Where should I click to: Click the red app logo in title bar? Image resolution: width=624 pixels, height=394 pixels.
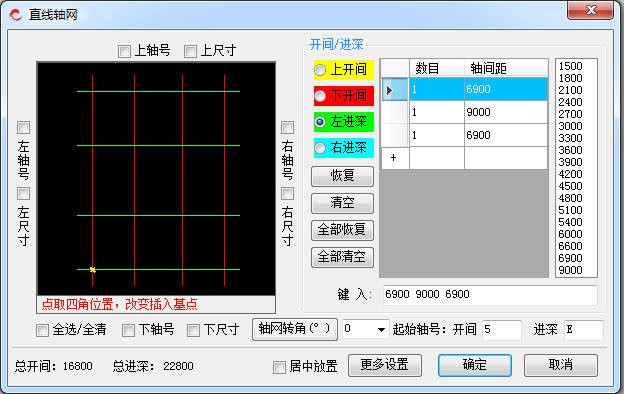15,15
